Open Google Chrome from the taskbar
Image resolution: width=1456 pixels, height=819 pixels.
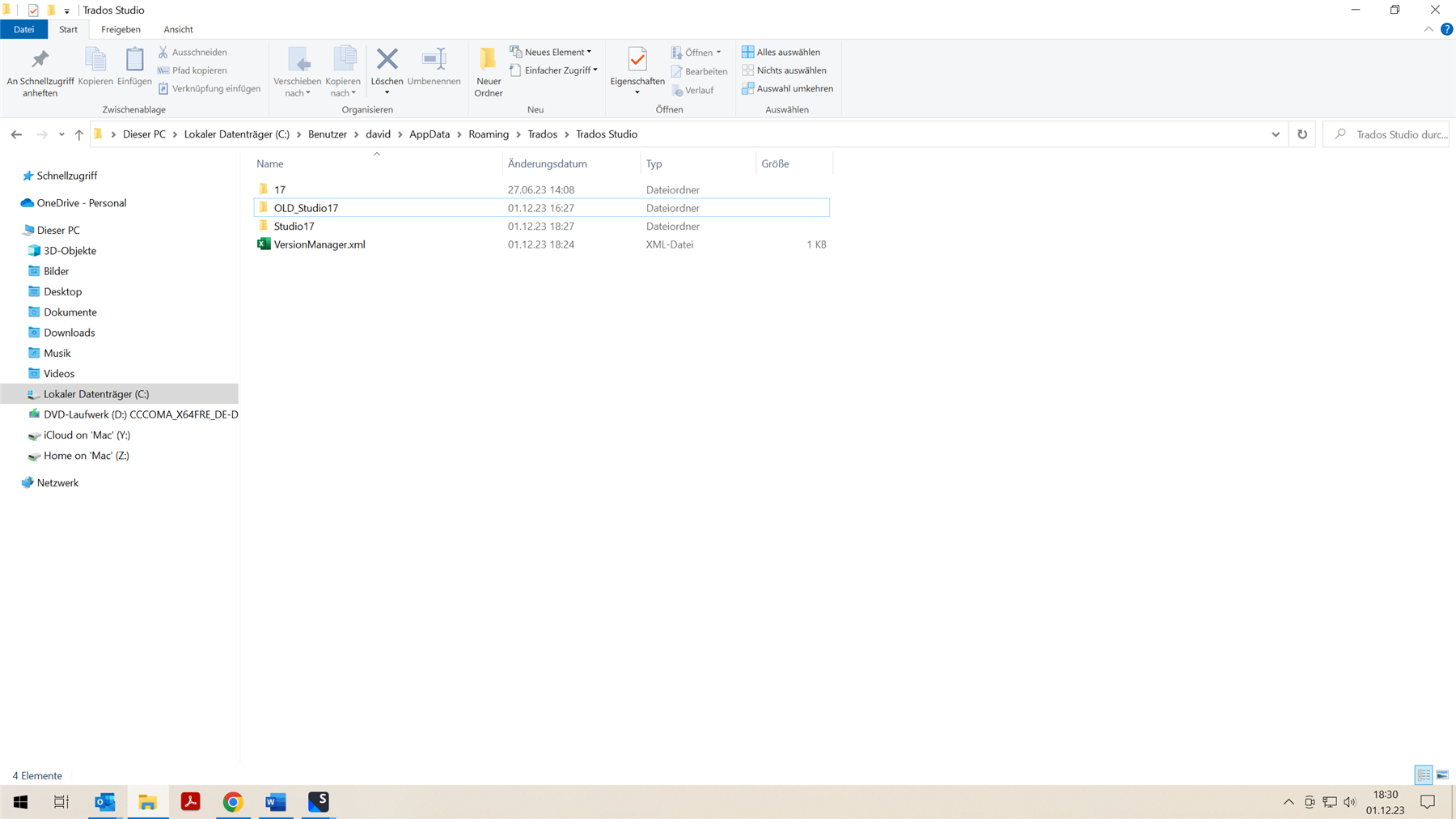[233, 802]
